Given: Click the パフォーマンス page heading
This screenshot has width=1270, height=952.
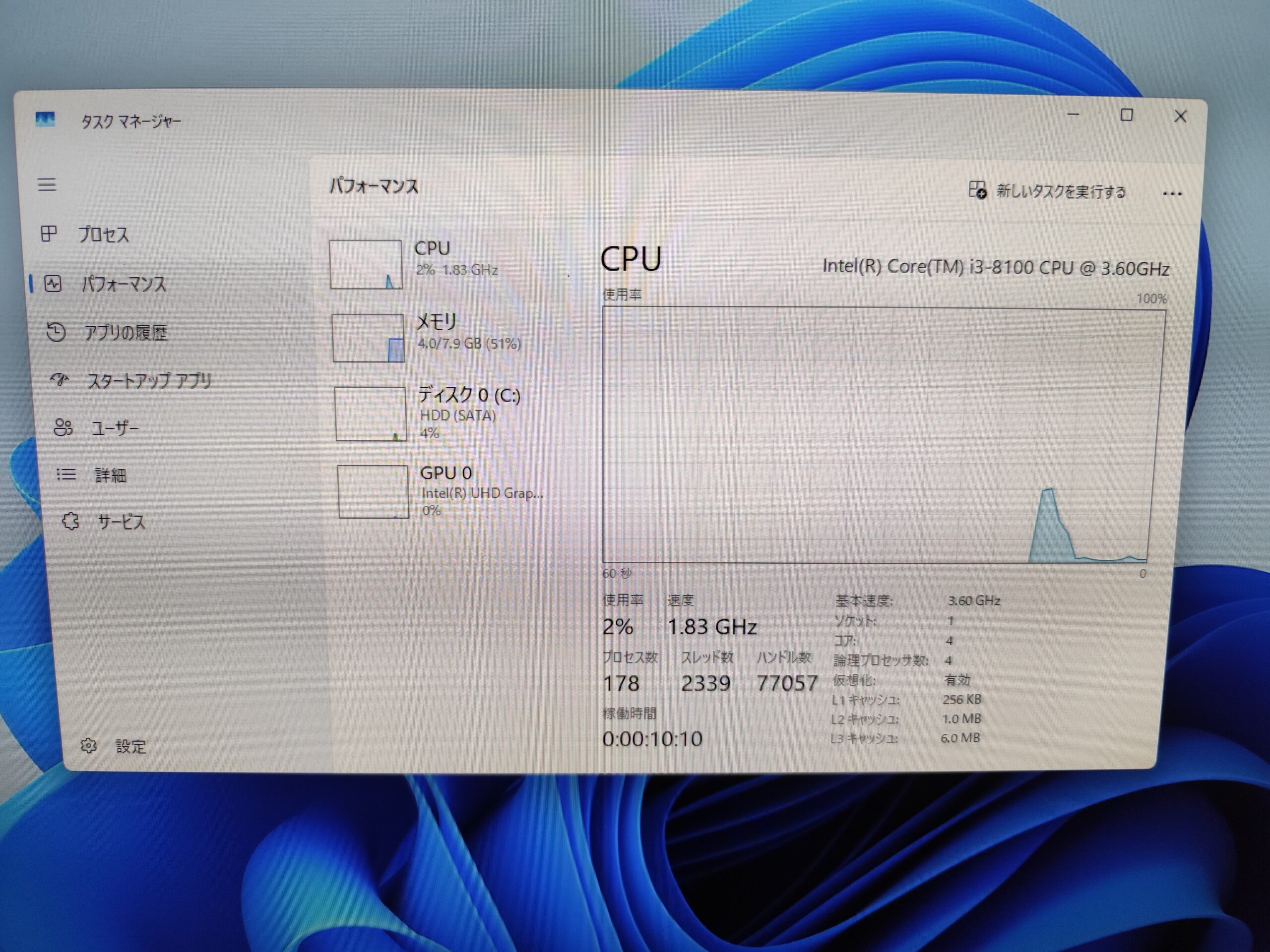Looking at the screenshot, I should (374, 186).
